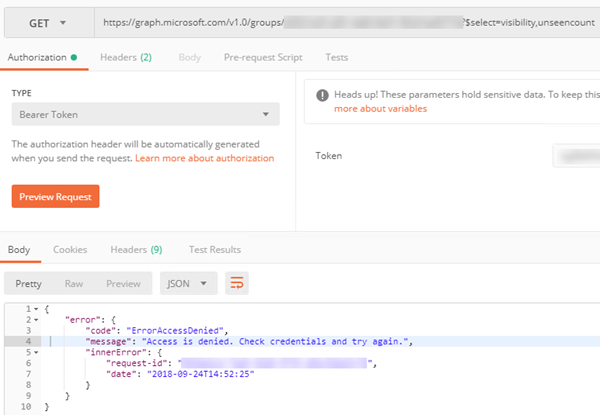Click the date value "2018-09-24T14:52:25"
This screenshot has width=600, height=415.
201,374
